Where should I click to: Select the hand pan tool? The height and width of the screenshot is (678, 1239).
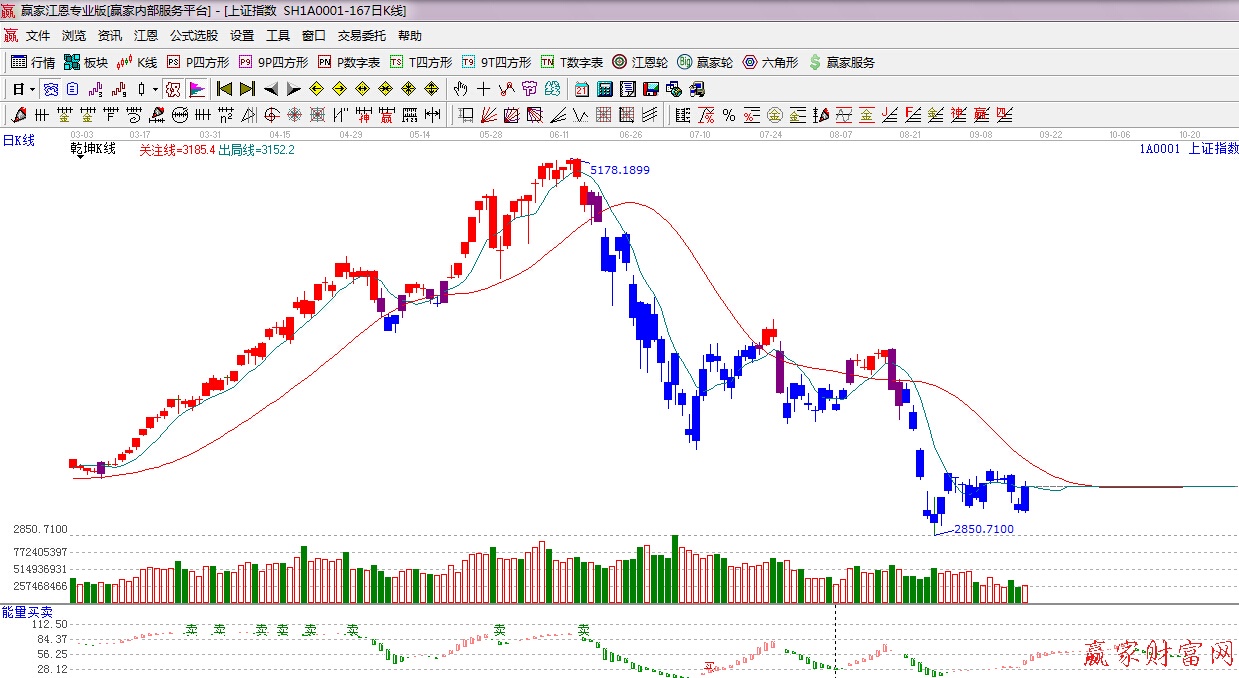(461, 89)
